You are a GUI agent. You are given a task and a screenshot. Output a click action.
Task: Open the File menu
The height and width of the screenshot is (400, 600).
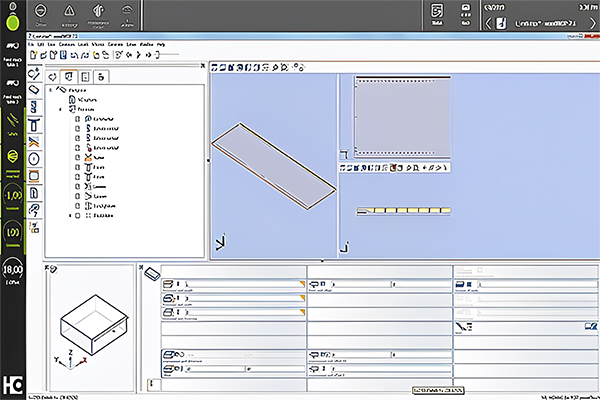pyautogui.click(x=32, y=45)
